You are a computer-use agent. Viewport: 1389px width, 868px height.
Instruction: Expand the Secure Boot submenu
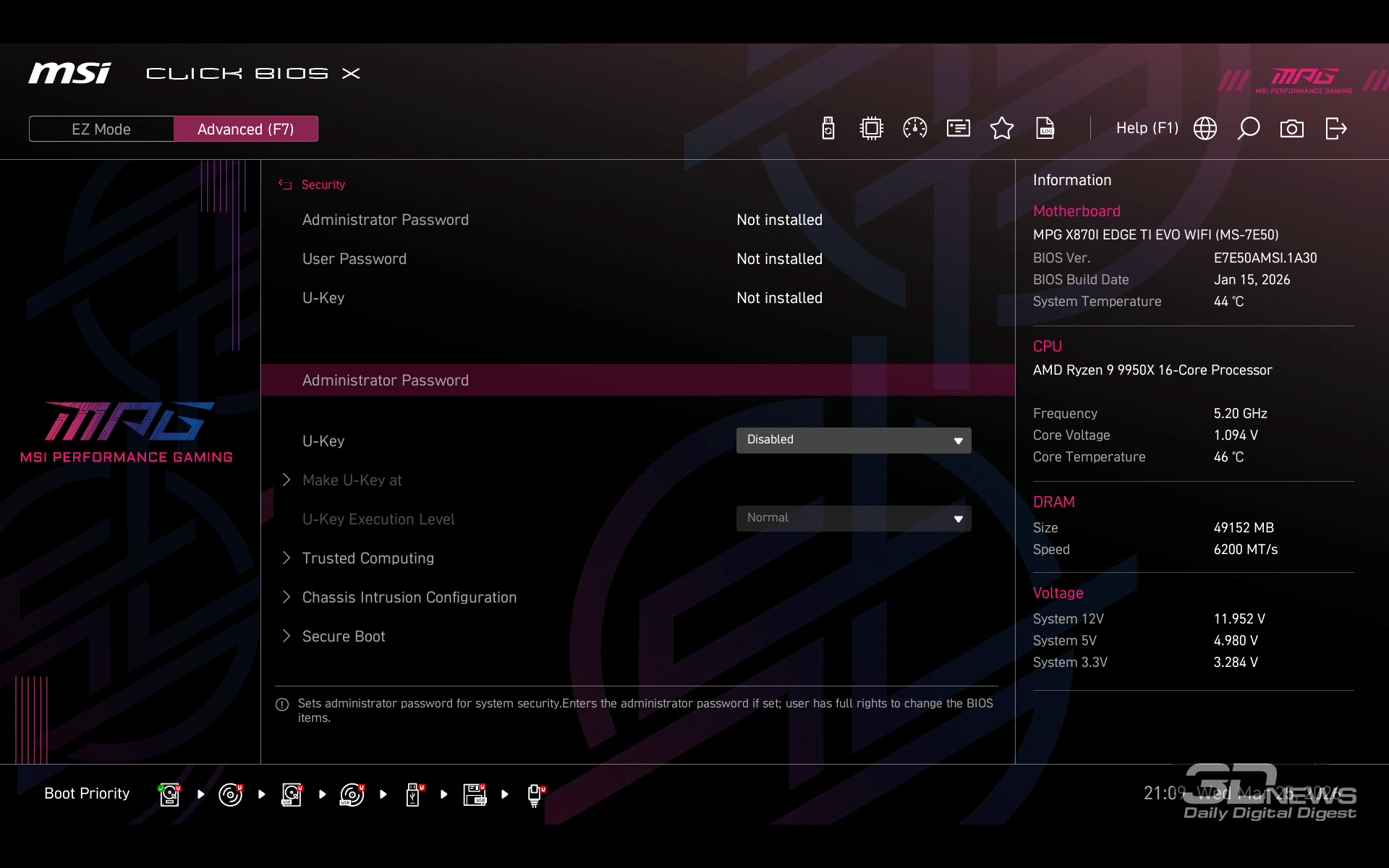344,637
